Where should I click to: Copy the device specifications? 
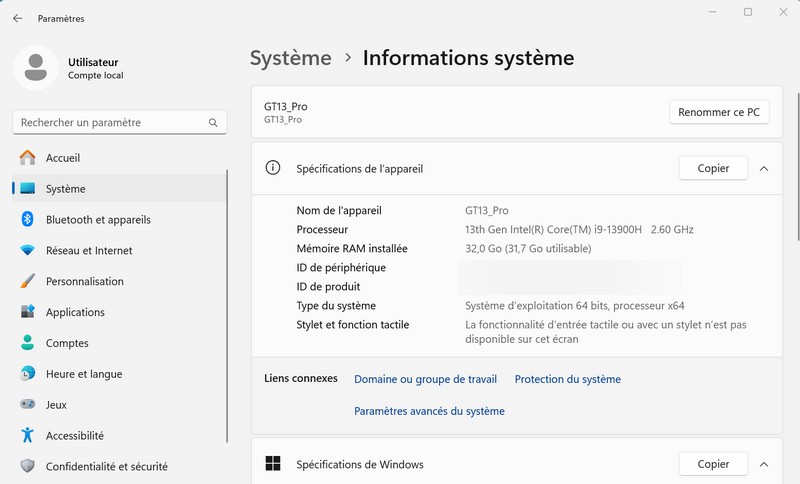click(713, 169)
